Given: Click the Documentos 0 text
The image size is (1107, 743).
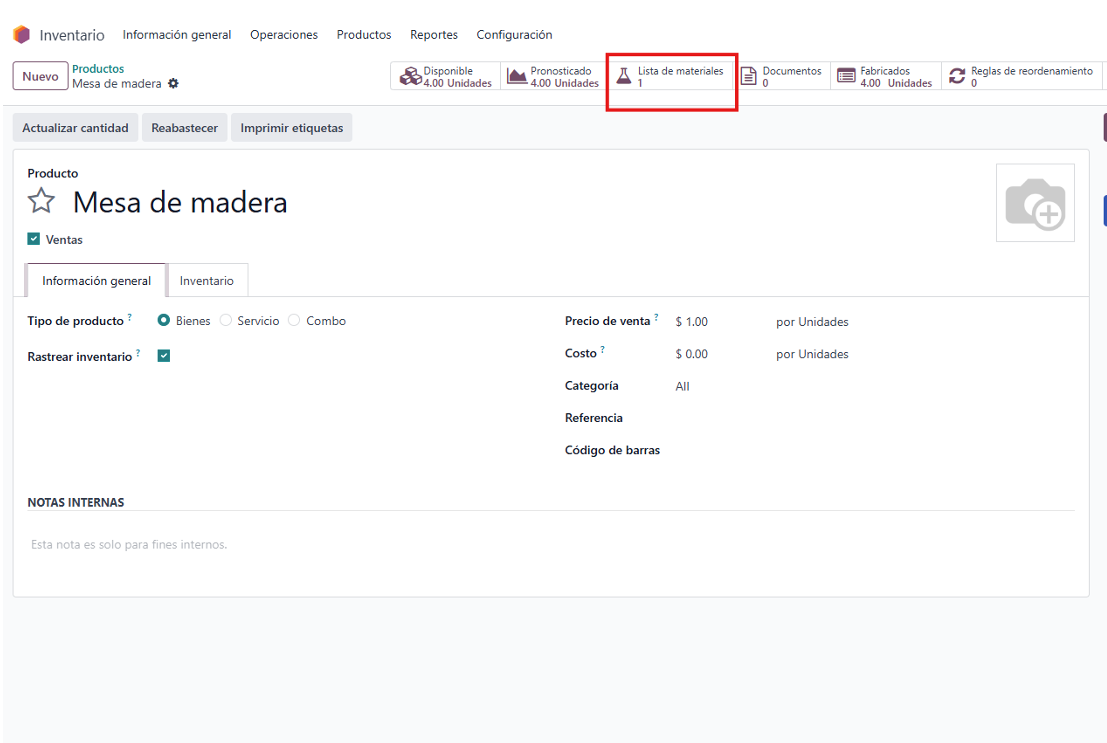Looking at the screenshot, I should click(x=792, y=77).
